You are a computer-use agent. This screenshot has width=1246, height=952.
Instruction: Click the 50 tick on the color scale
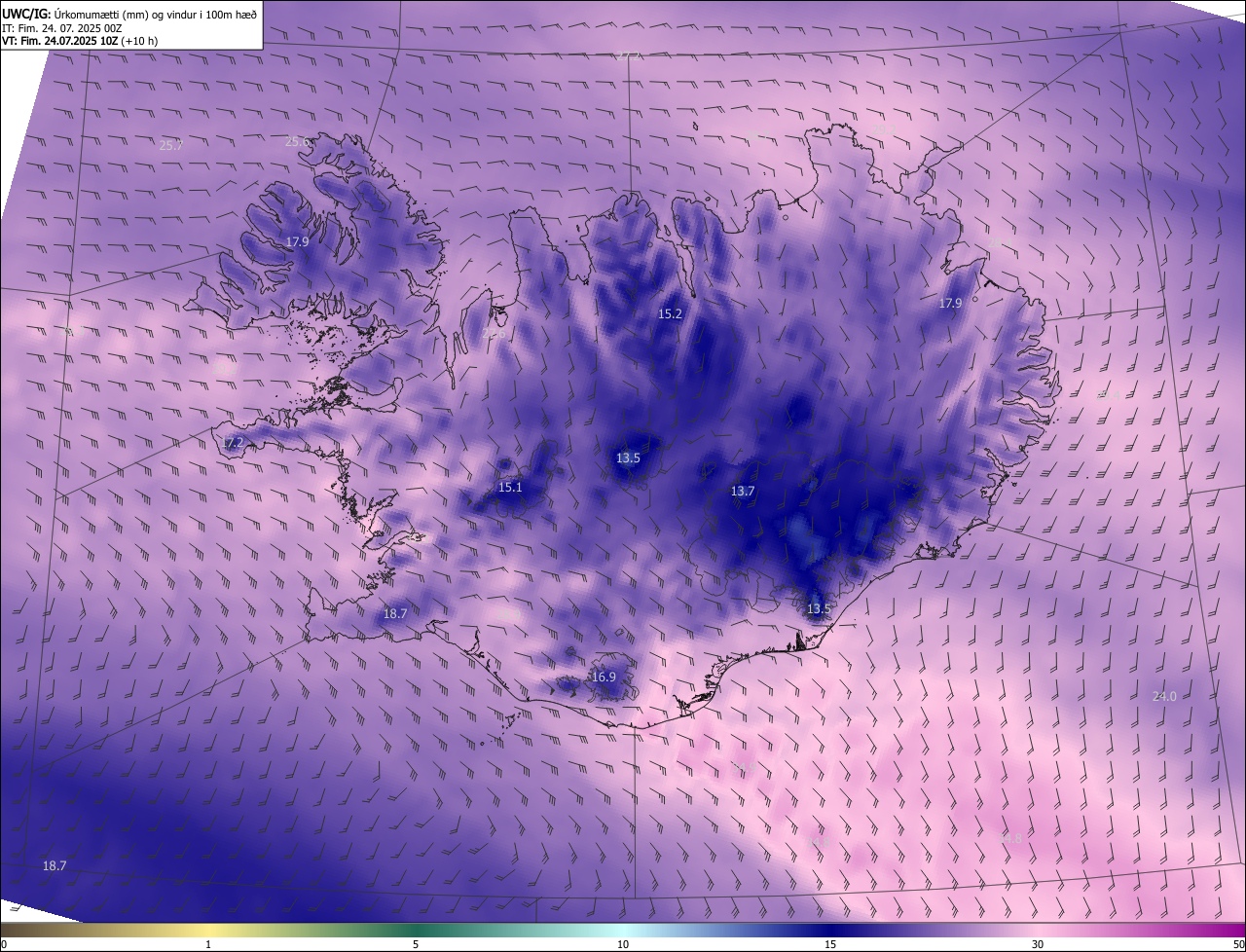[x=1238, y=944]
